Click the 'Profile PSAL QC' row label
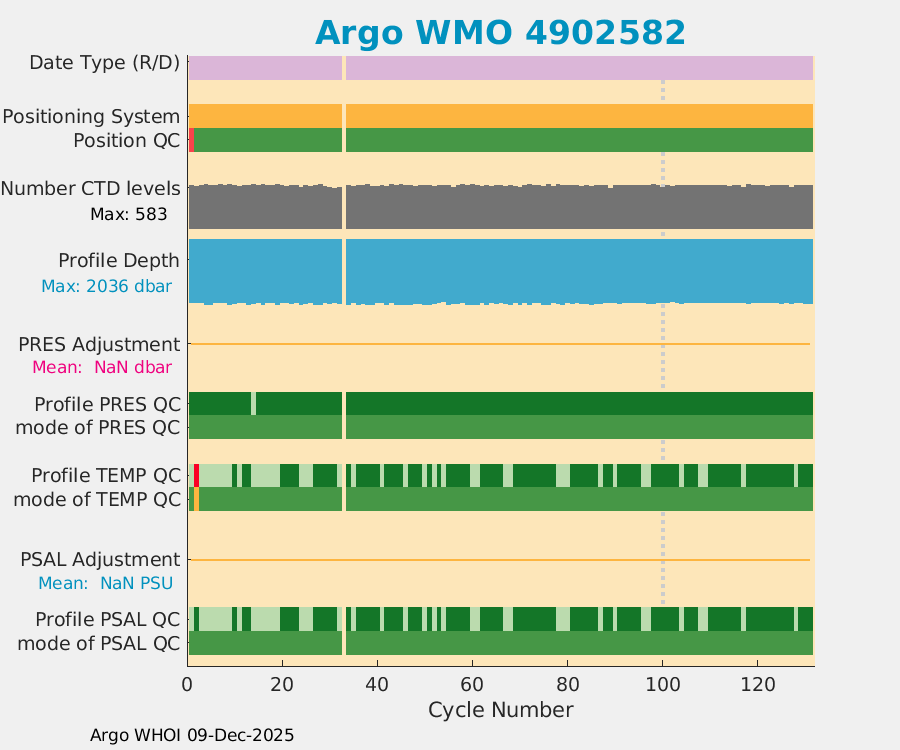Screen dimensions: 900x750 click(x=108, y=618)
